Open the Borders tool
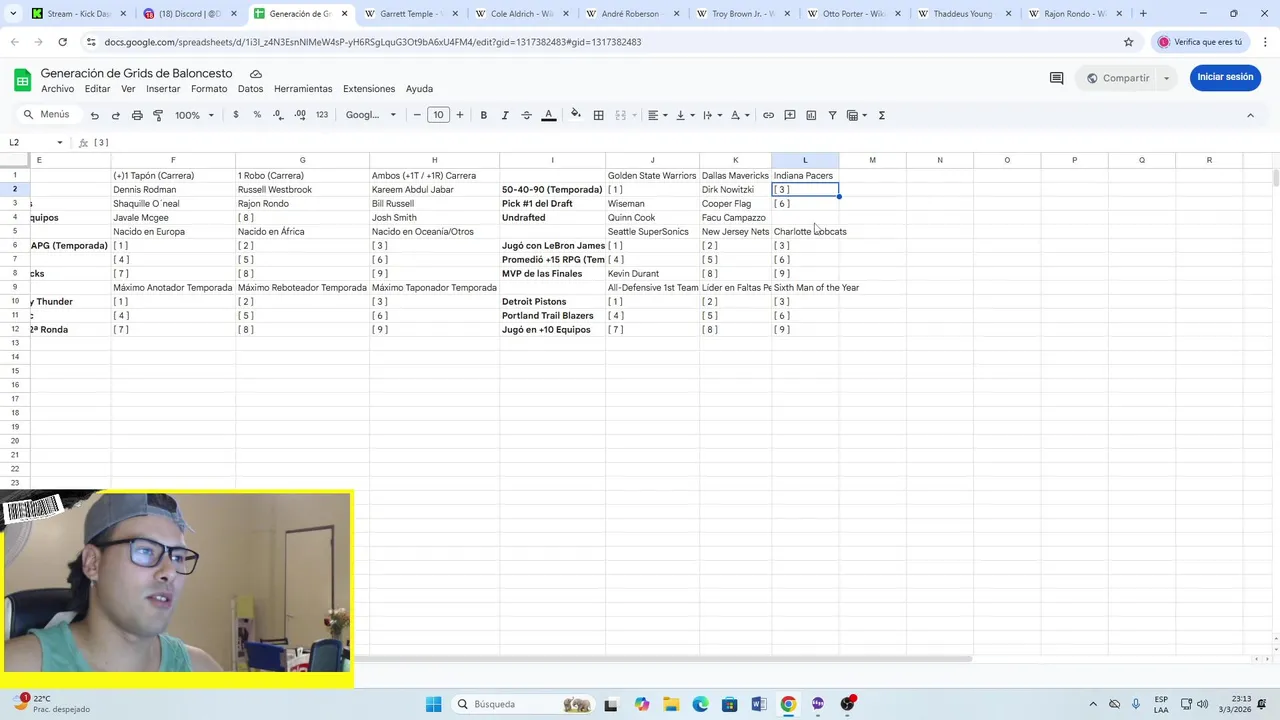This screenshot has width=1280, height=720. click(x=598, y=115)
